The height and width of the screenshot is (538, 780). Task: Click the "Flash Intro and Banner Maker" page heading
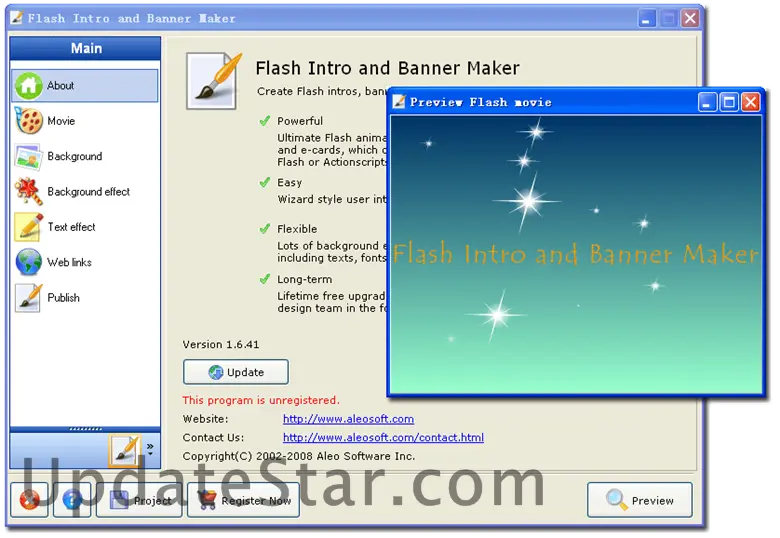coord(388,68)
